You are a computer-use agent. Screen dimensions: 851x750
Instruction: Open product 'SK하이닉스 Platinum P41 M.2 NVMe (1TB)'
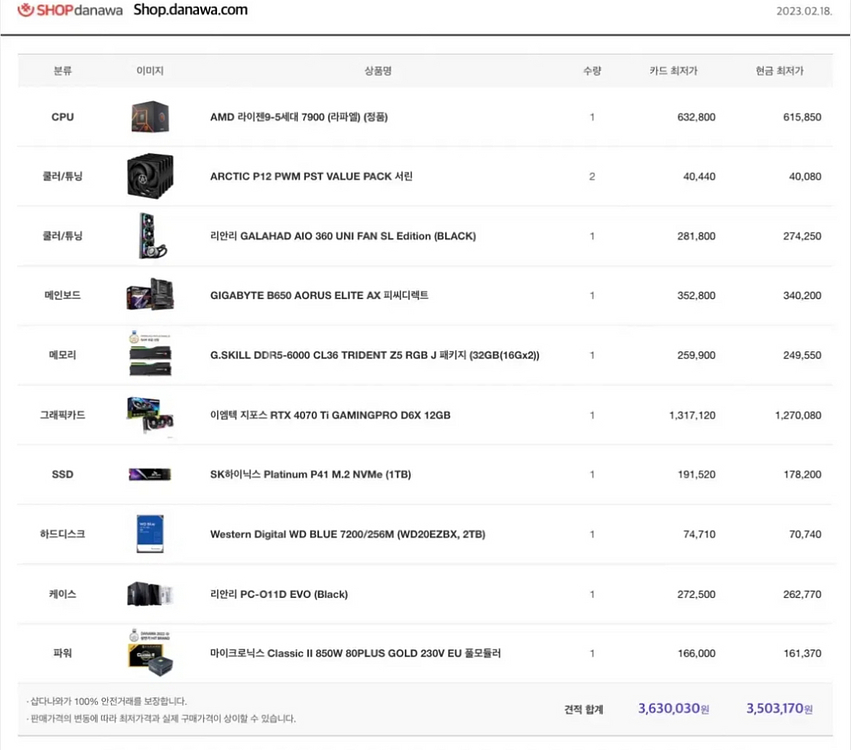310,474
